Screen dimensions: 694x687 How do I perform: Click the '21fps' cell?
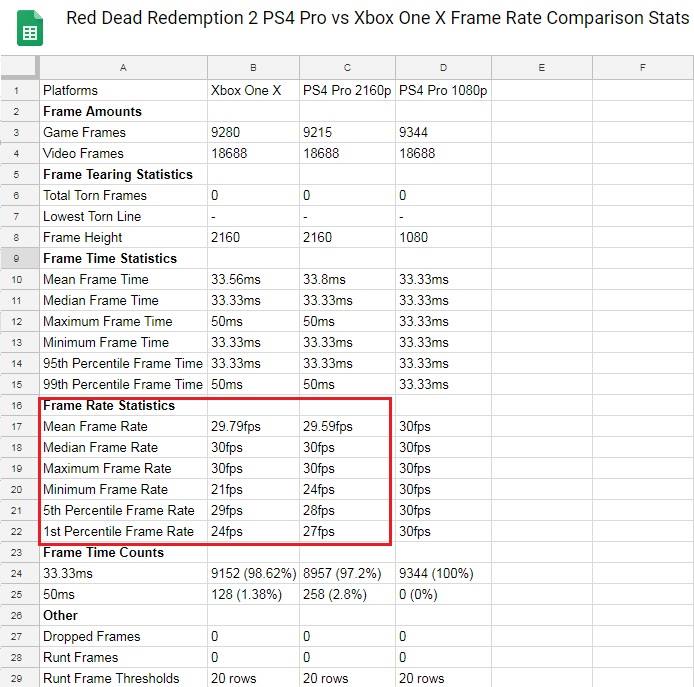point(253,489)
